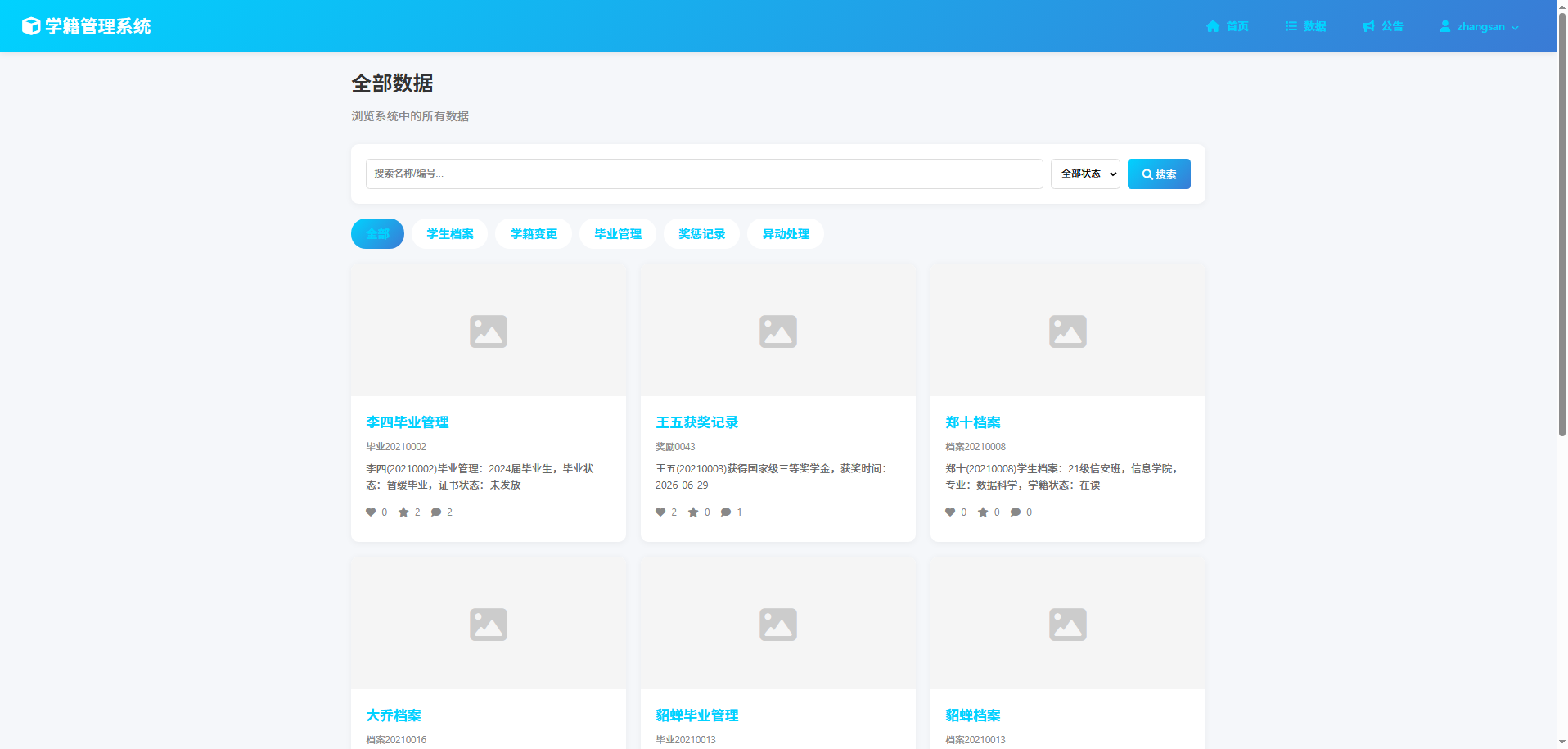Click the 郑十档案 card image placeholder

pyautogui.click(x=1068, y=330)
